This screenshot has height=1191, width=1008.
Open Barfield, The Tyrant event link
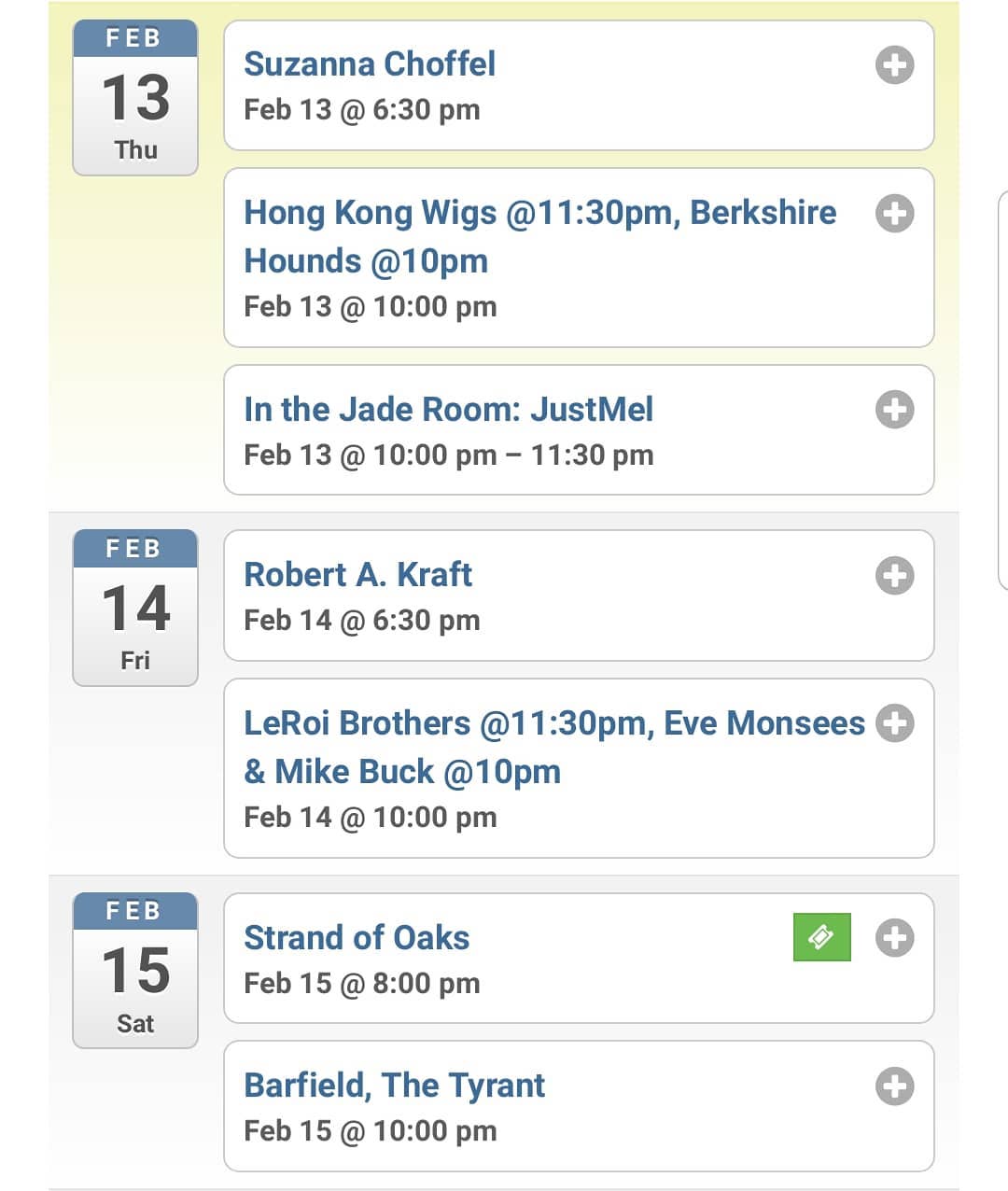click(394, 1086)
